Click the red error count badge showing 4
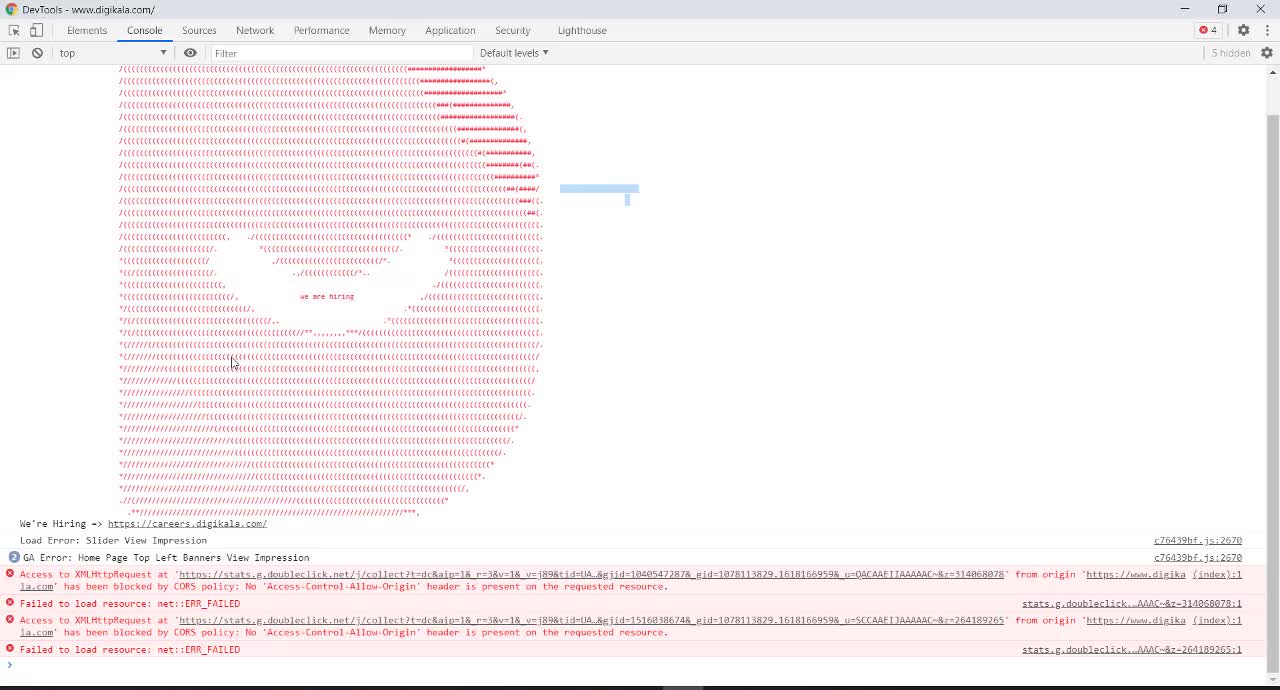 [x=1208, y=30]
